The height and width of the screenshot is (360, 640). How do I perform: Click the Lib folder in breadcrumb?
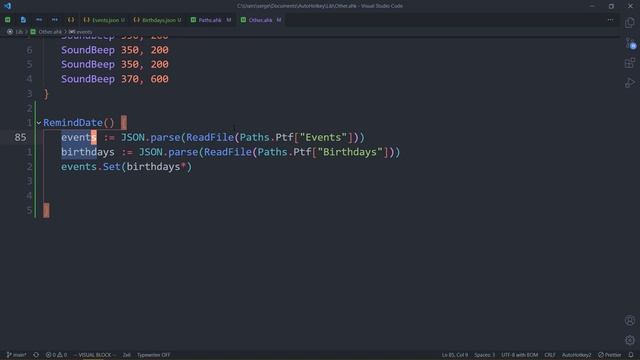(x=19, y=31)
